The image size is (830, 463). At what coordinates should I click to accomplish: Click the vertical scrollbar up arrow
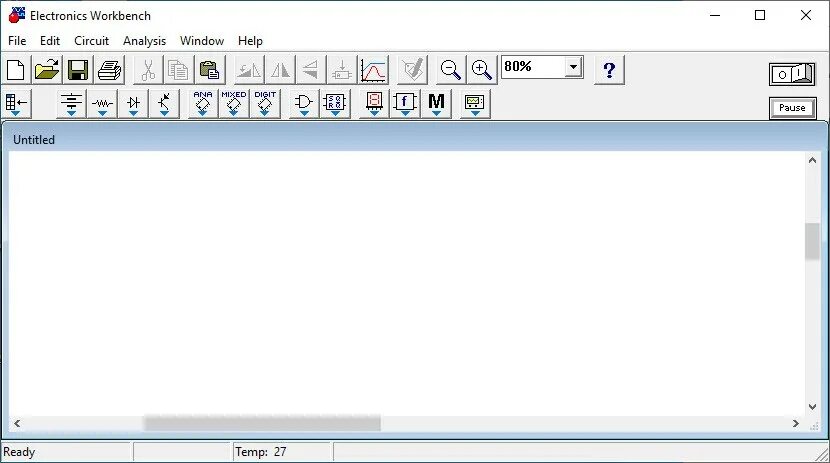click(x=813, y=160)
